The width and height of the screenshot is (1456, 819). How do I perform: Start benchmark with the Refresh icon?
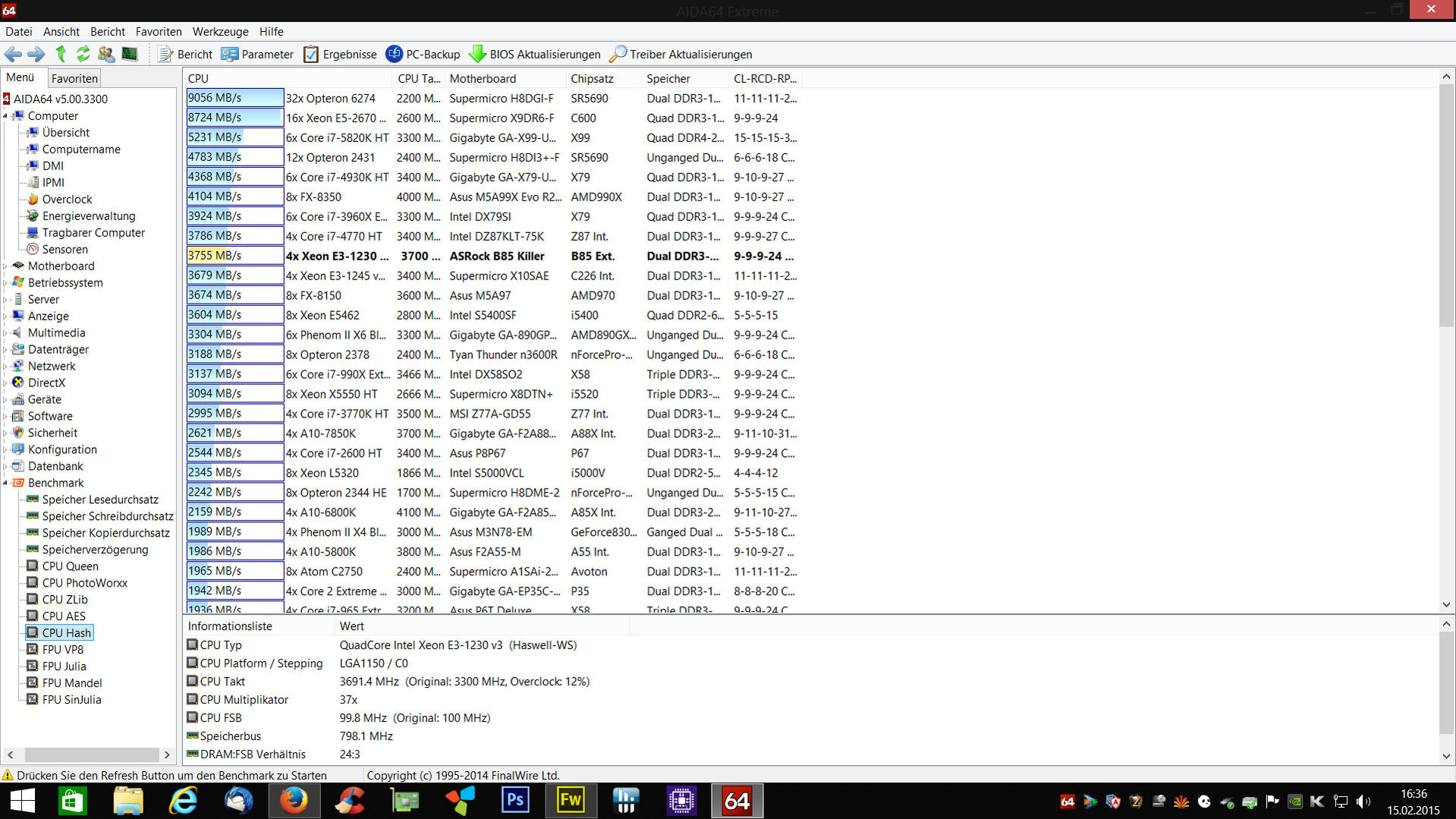[x=83, y=54]
